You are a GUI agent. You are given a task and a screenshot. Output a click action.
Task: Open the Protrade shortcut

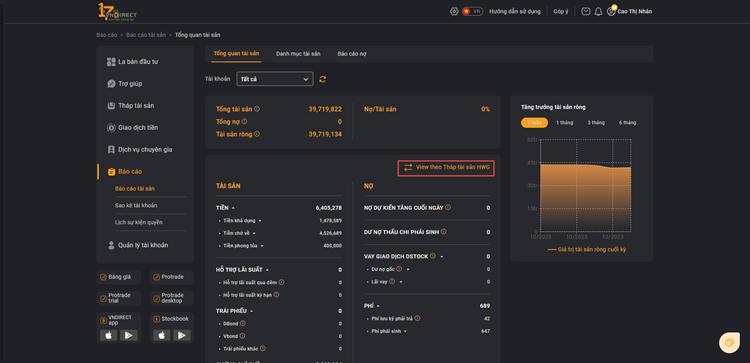(172, 277)
